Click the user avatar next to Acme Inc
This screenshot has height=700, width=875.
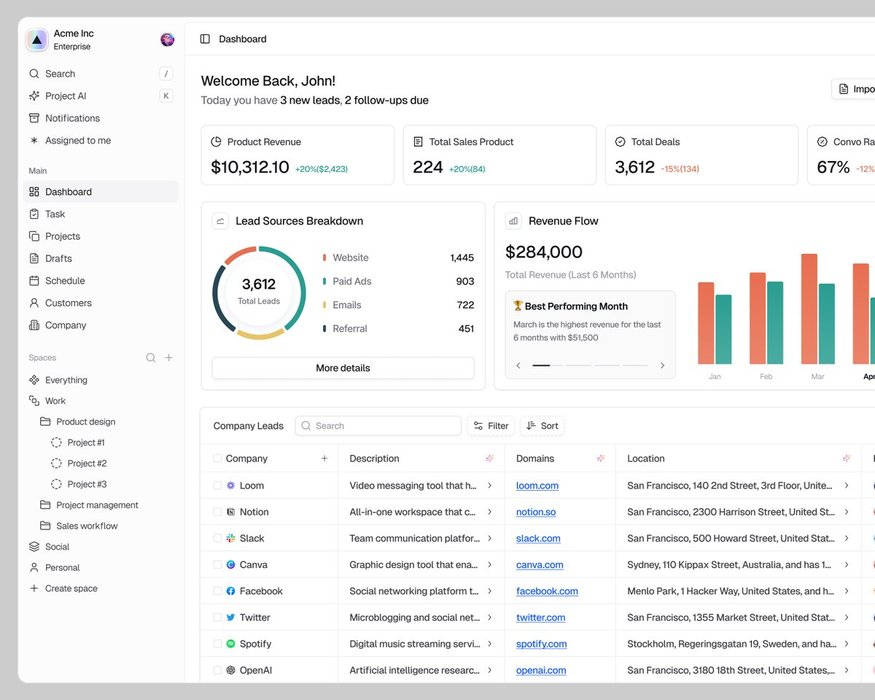click(x=167, y=40)
